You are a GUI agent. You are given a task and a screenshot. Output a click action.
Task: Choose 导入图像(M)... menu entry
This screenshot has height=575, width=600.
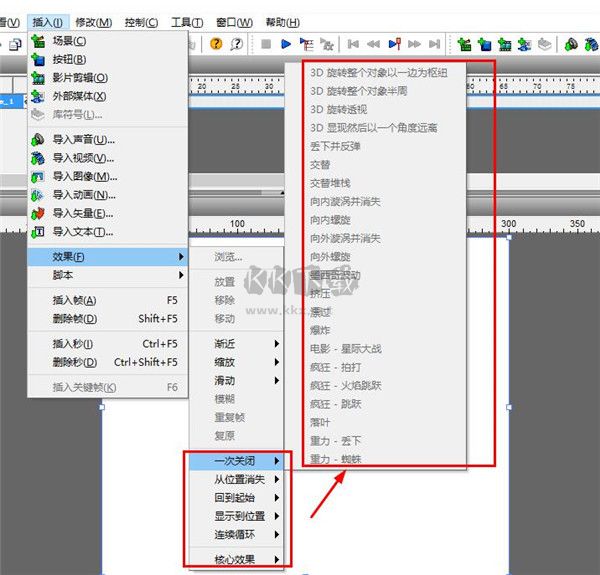coord(108,176)
